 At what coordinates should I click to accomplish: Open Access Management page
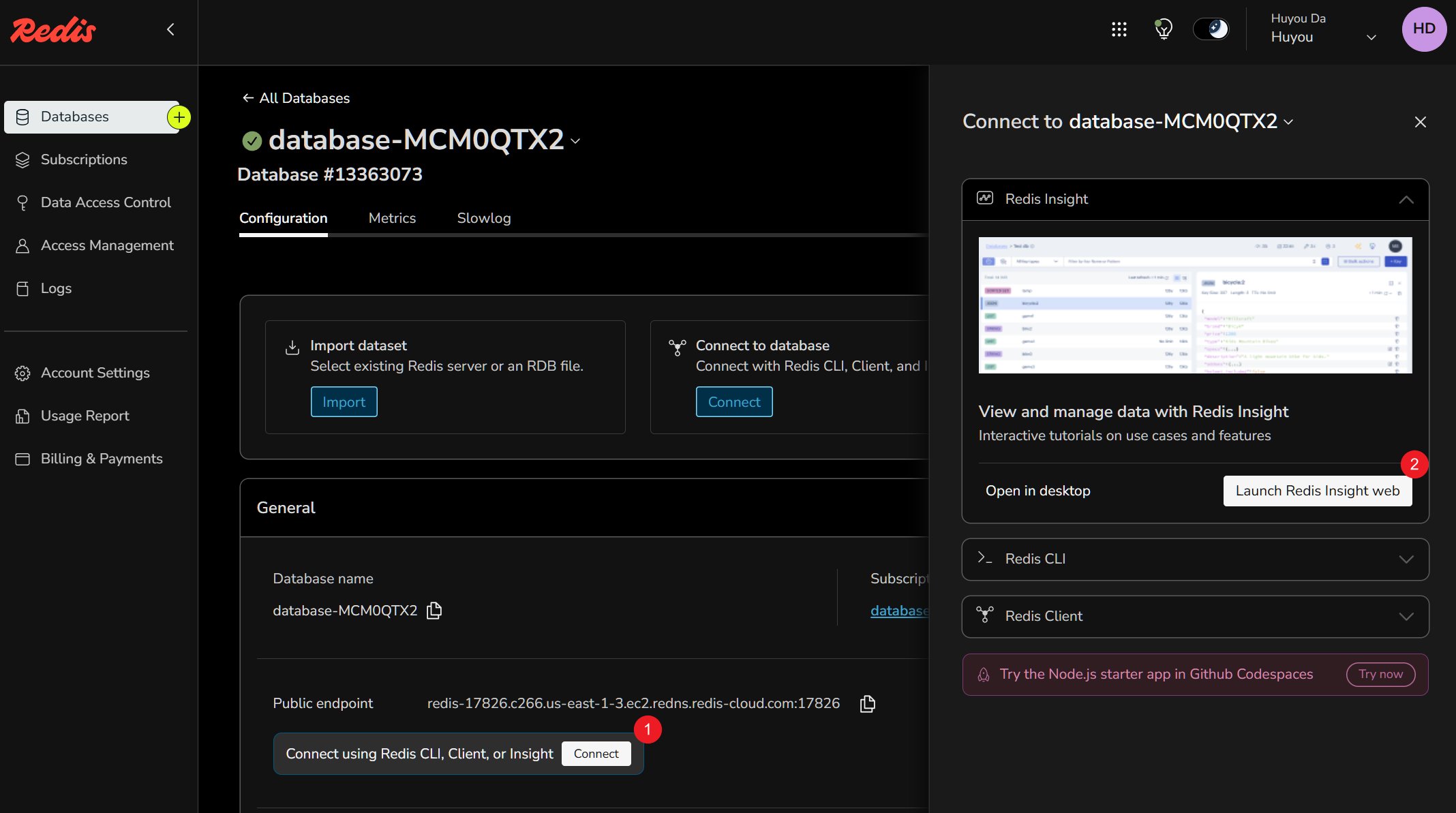[107, 245]
